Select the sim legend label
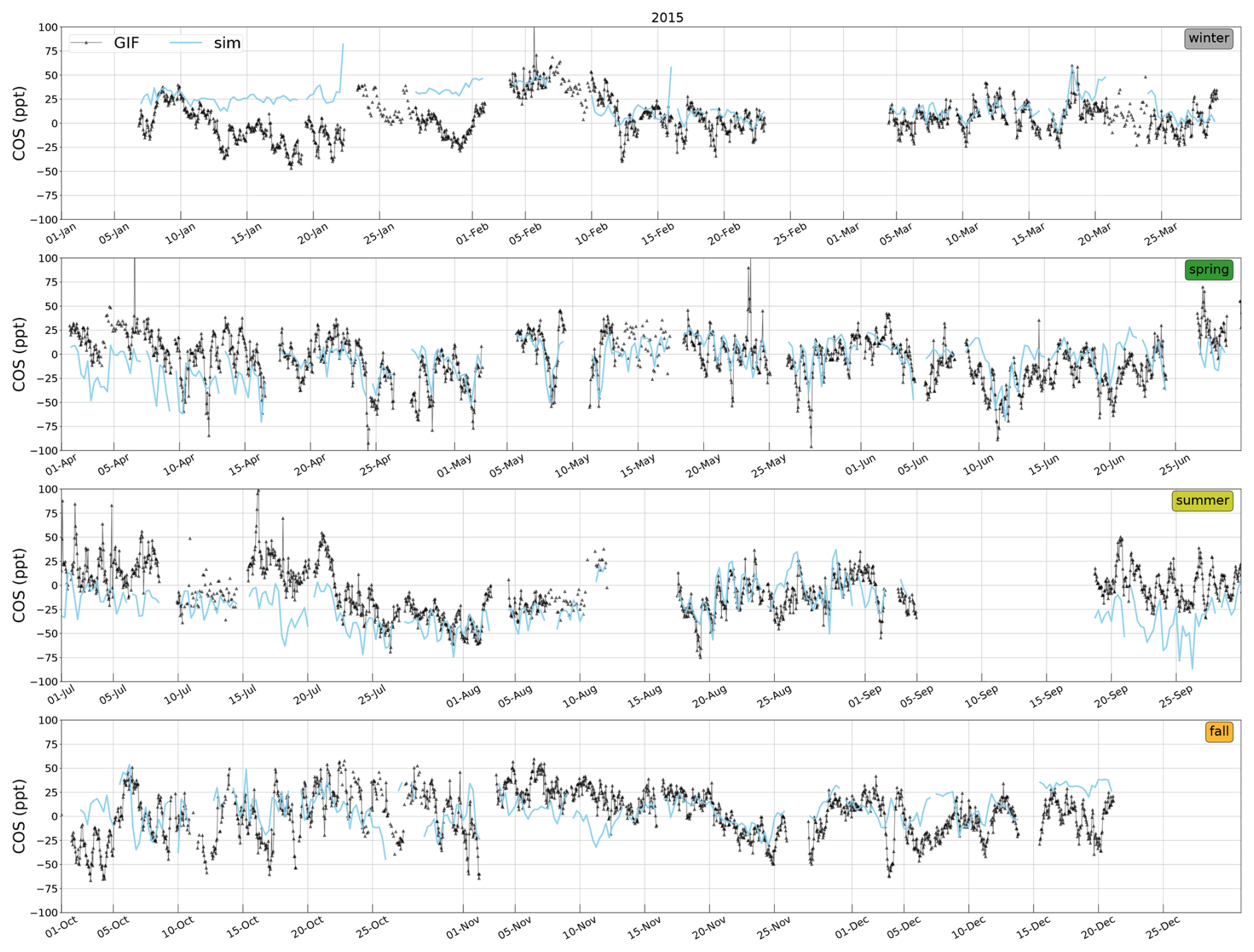This screenshot has height=952, width=1254. point(227,43)
